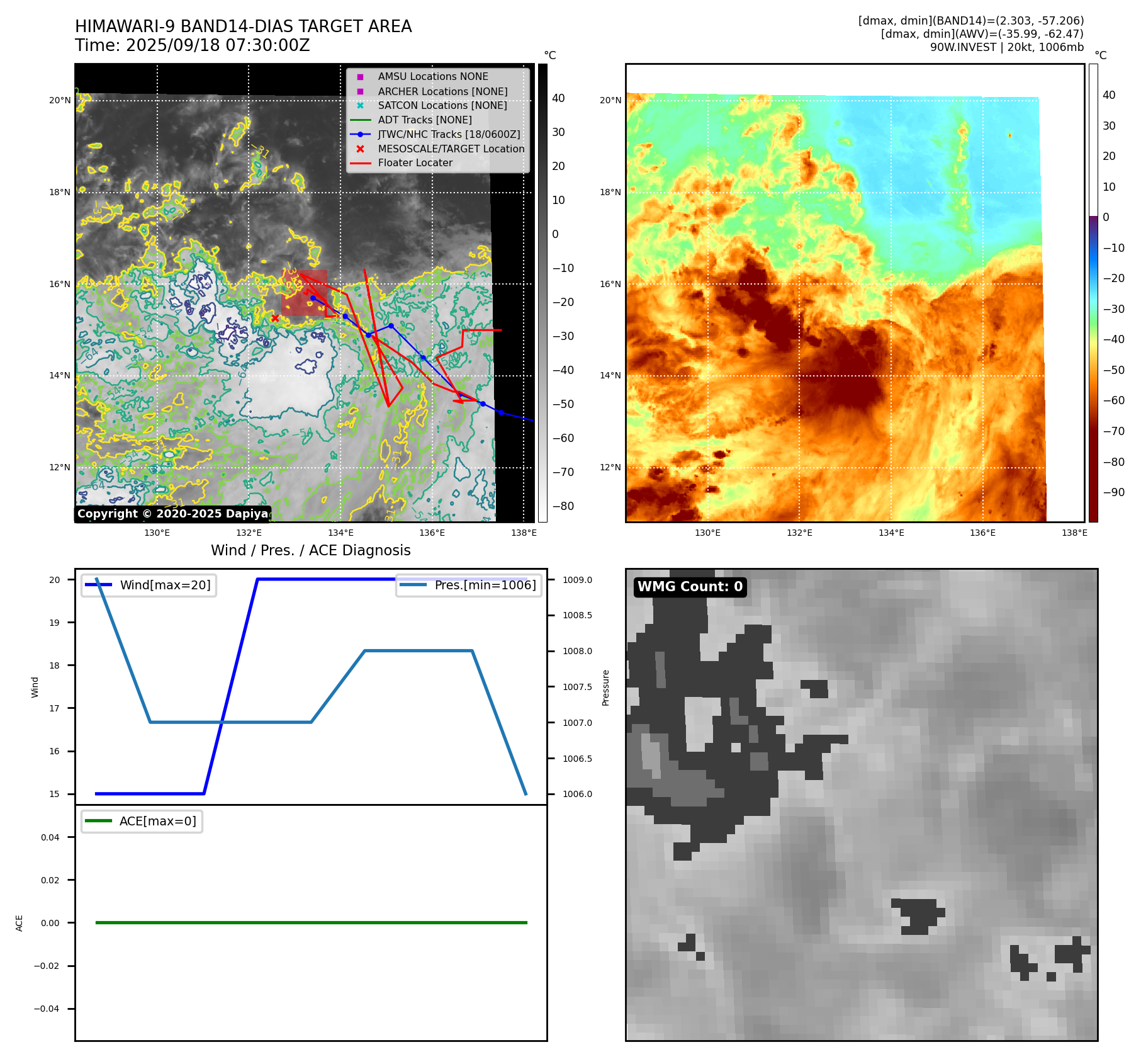Click the 'Pressure' y-axis label
Viewport: 1141px width, 1064px height.
pos(606,688)
